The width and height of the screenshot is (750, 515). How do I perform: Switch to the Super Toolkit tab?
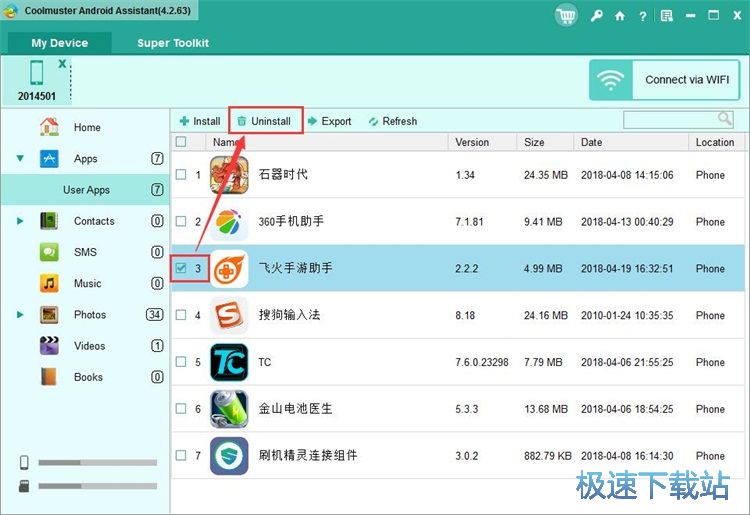(x=173, y=43)
